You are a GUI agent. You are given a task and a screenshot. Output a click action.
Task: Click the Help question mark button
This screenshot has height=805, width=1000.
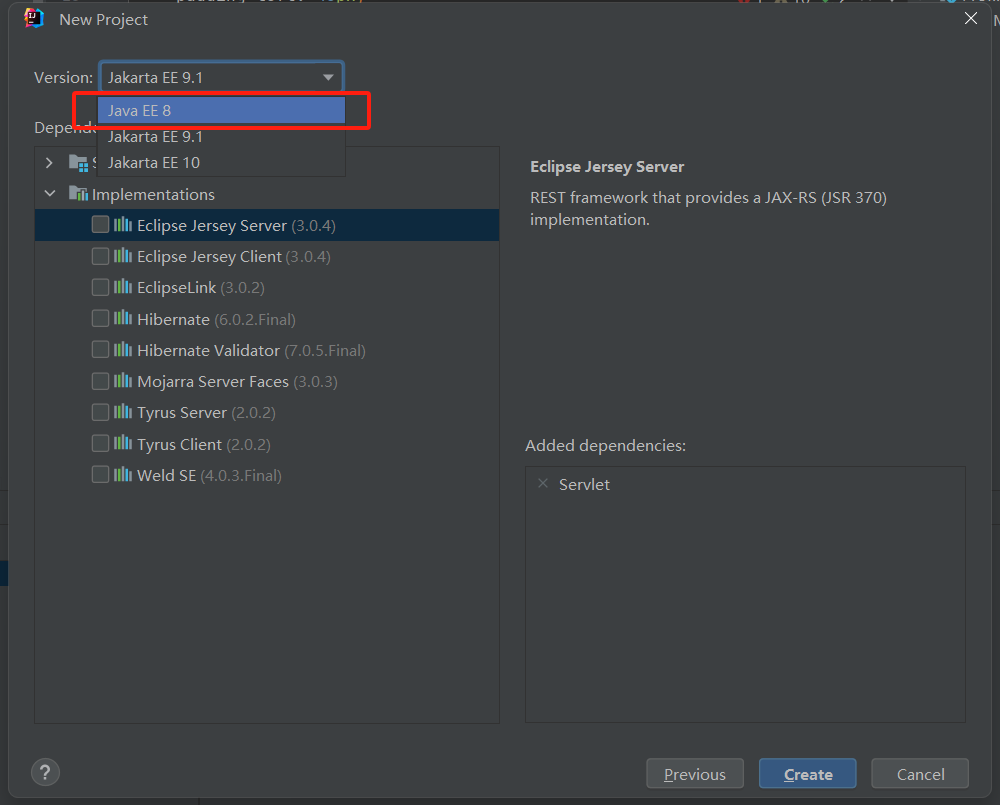pos(45,772)
